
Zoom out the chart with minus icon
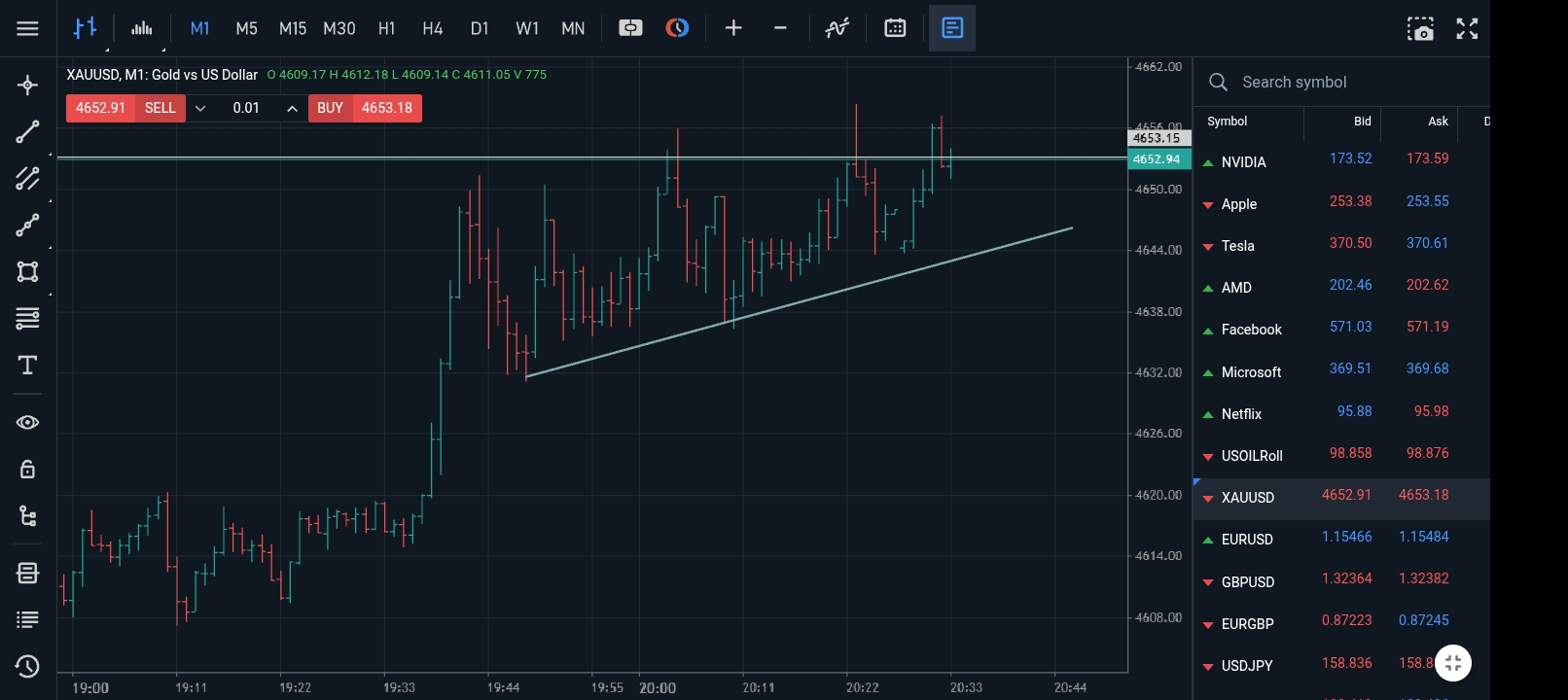coord(780,28)
